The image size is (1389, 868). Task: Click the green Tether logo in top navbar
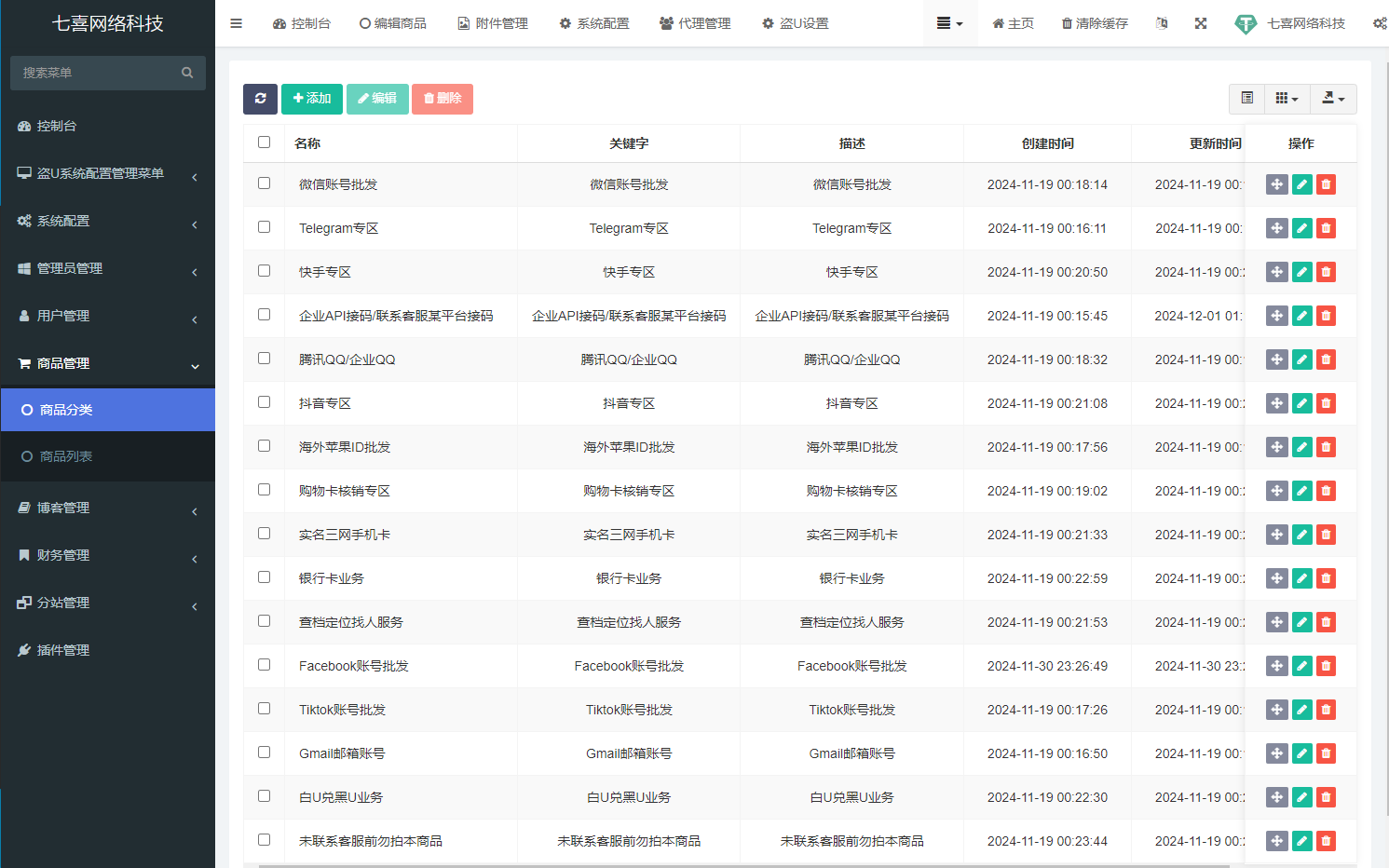(1246, 22)
